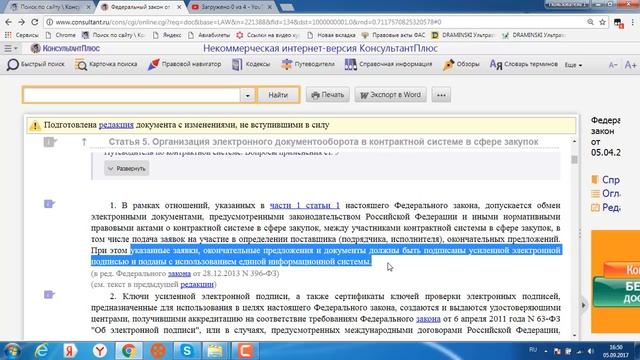
Task: Switch to Загружено 0 из 4 YouTube tab
Action: coord(231,7)
